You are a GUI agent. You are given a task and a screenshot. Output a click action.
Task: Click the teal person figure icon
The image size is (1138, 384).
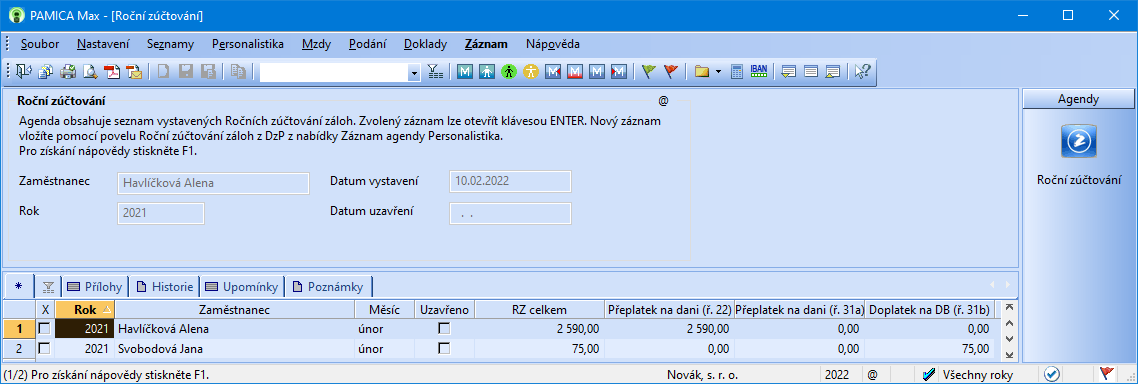click(x=487, y=71)
